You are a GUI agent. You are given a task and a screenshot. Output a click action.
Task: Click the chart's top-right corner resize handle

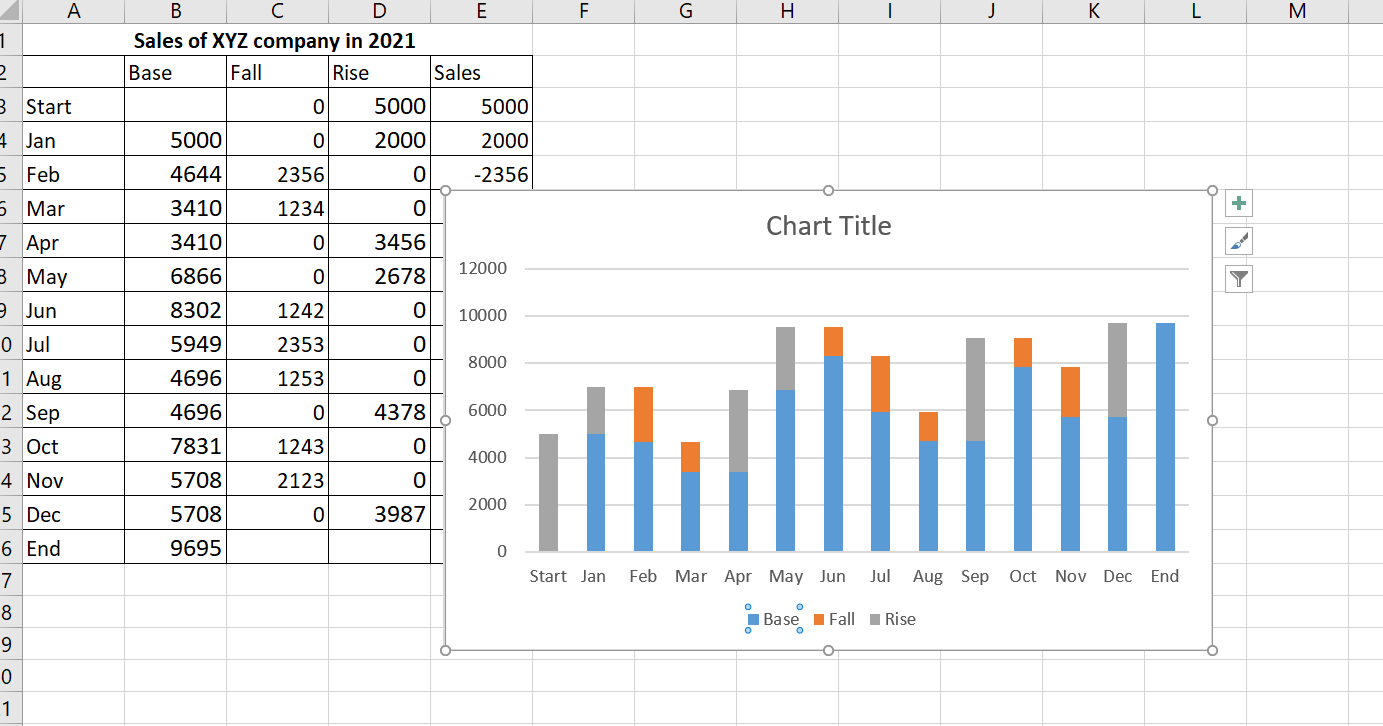(1212, 191)
